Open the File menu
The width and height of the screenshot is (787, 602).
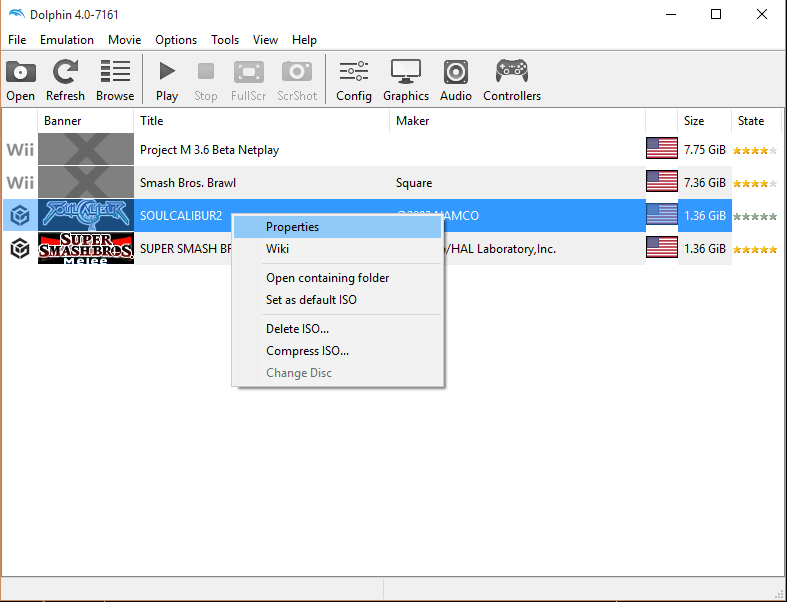17,40
